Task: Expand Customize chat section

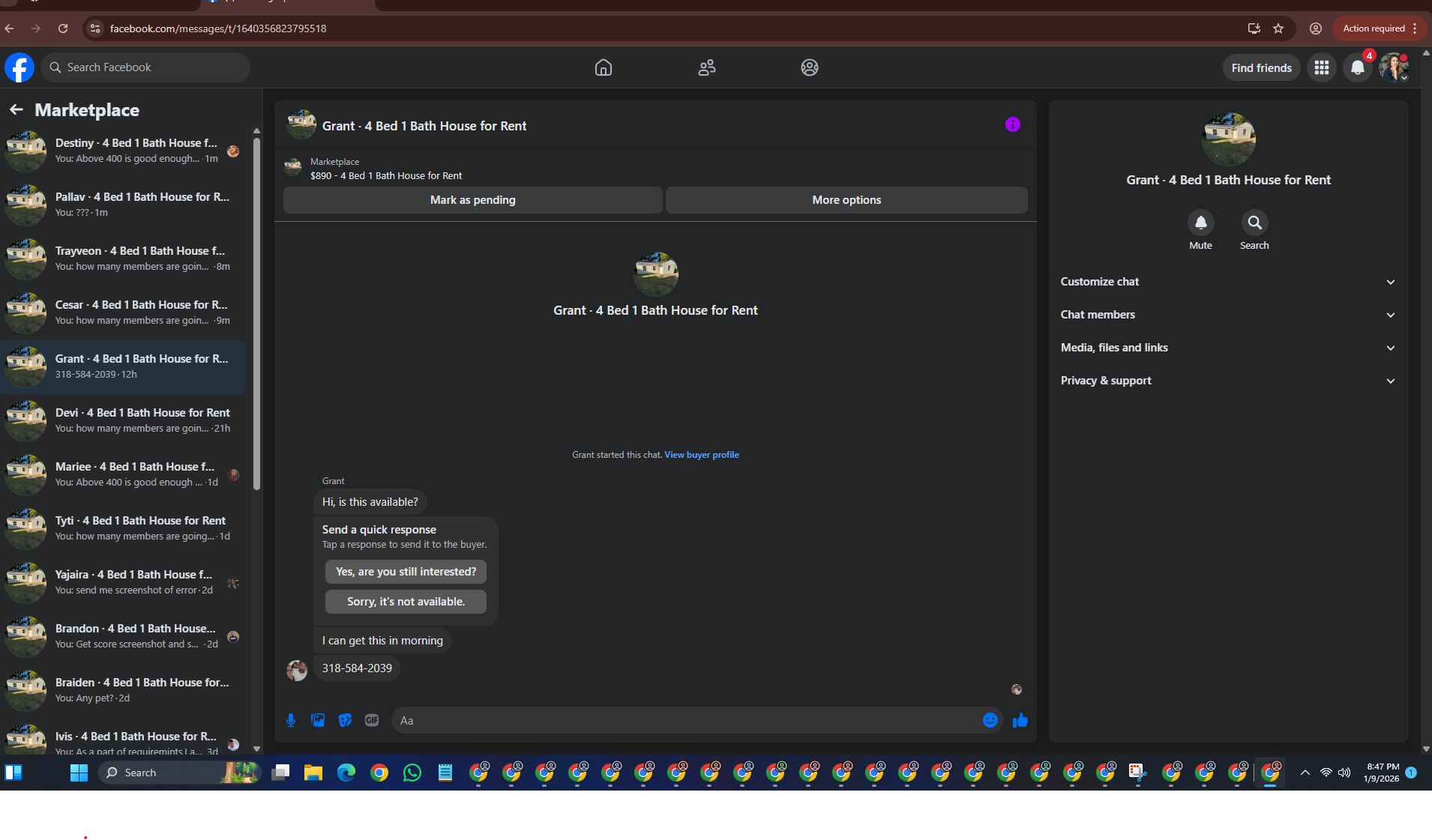Action: click(x=1228, y=282)
